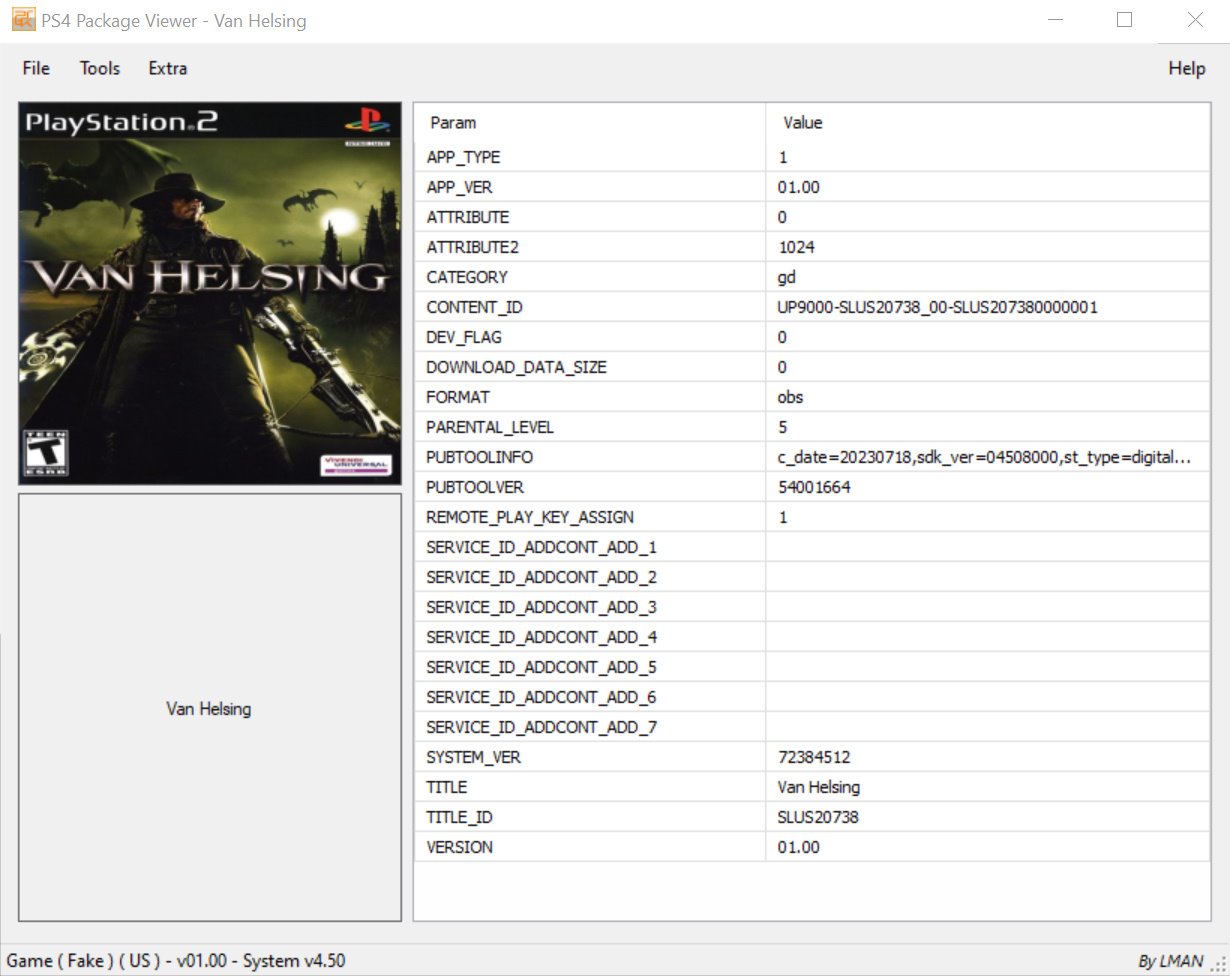Click the Value column header
Viewport: 1230px width, 976px height.
coord(988,122)
